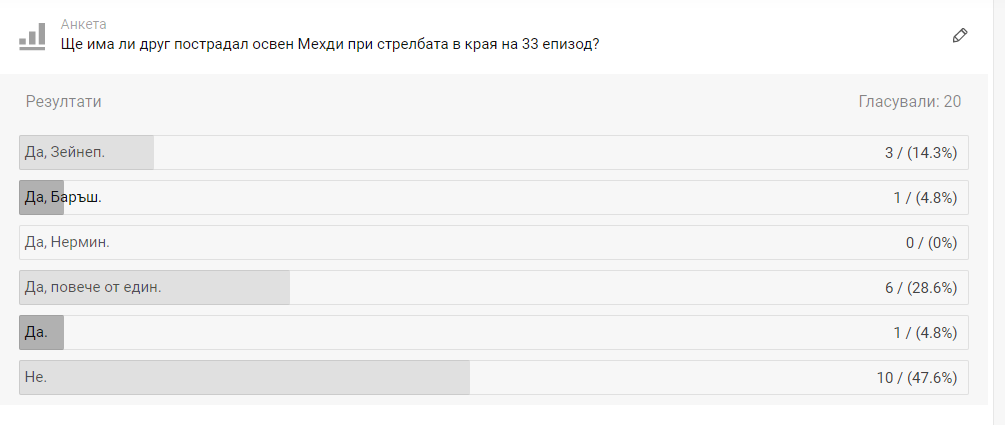Screen dimensions: 1005x425
Task: Select the 'Да, Зейнеп.' option label
Action: (65, 152)
